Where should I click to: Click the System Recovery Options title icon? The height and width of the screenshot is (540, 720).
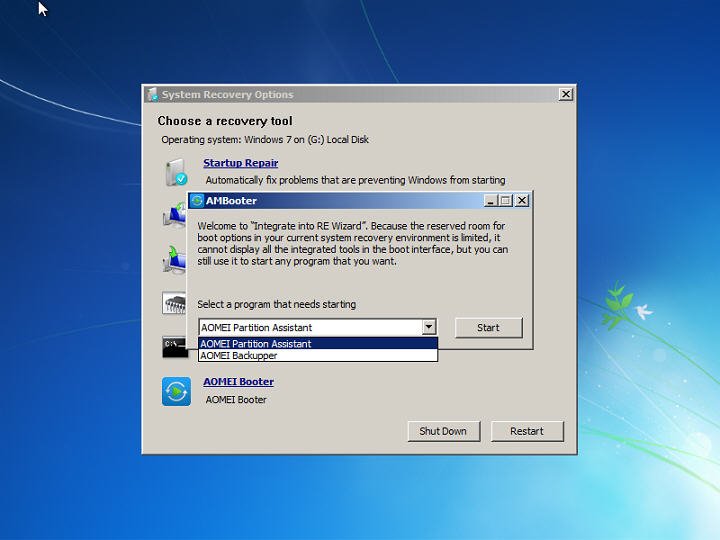[x=152, y=95]
